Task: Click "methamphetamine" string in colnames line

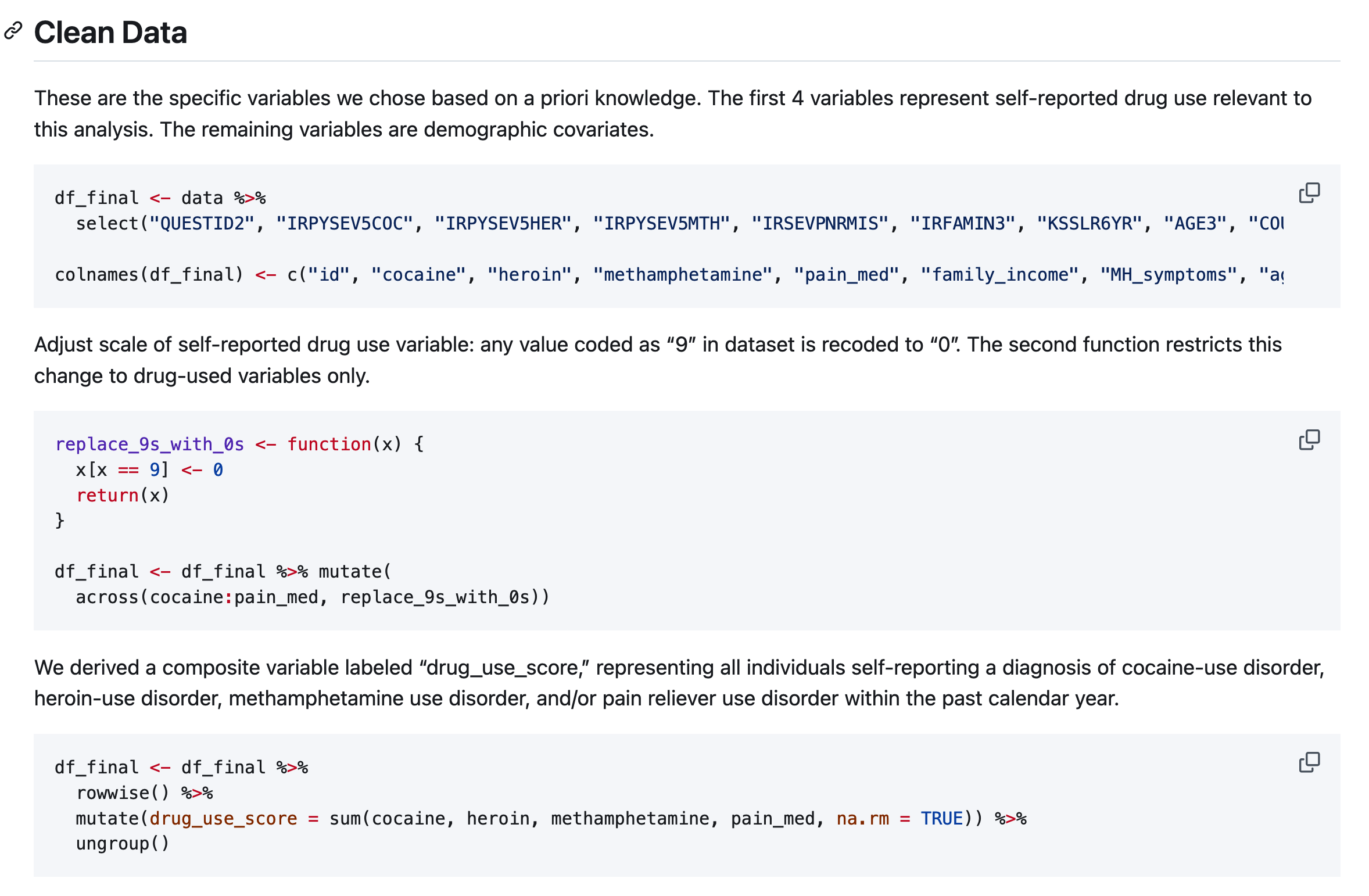Action: (683, 275)
